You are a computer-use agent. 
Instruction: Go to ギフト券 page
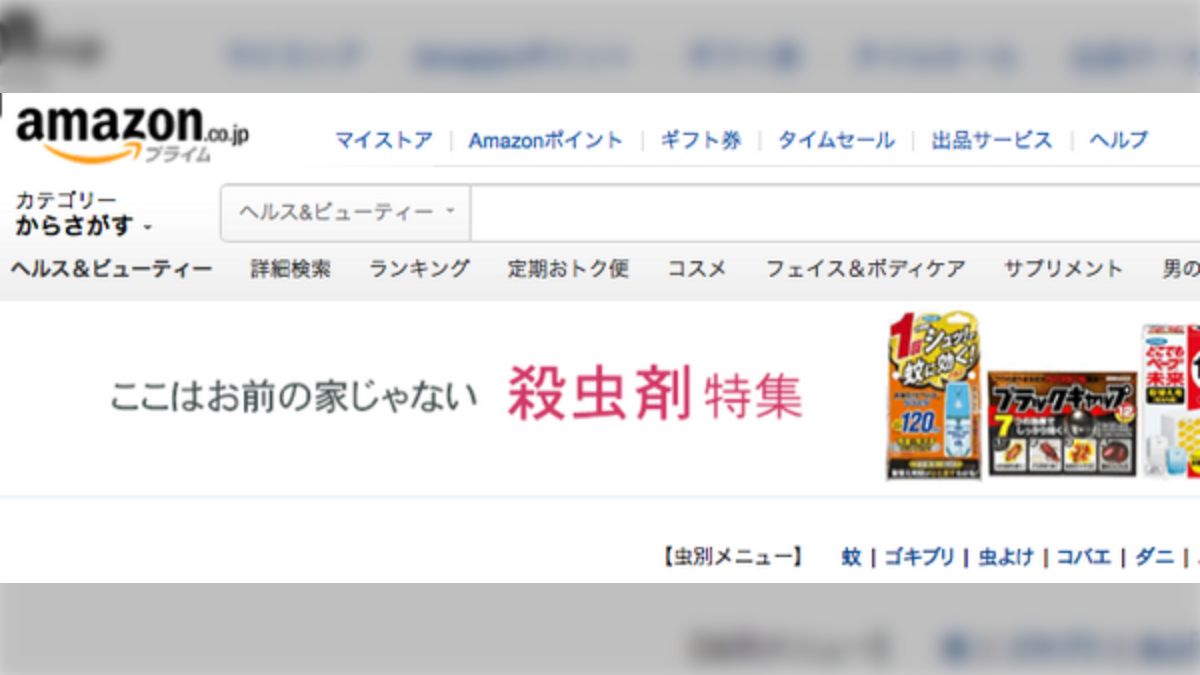click(700, 140)
